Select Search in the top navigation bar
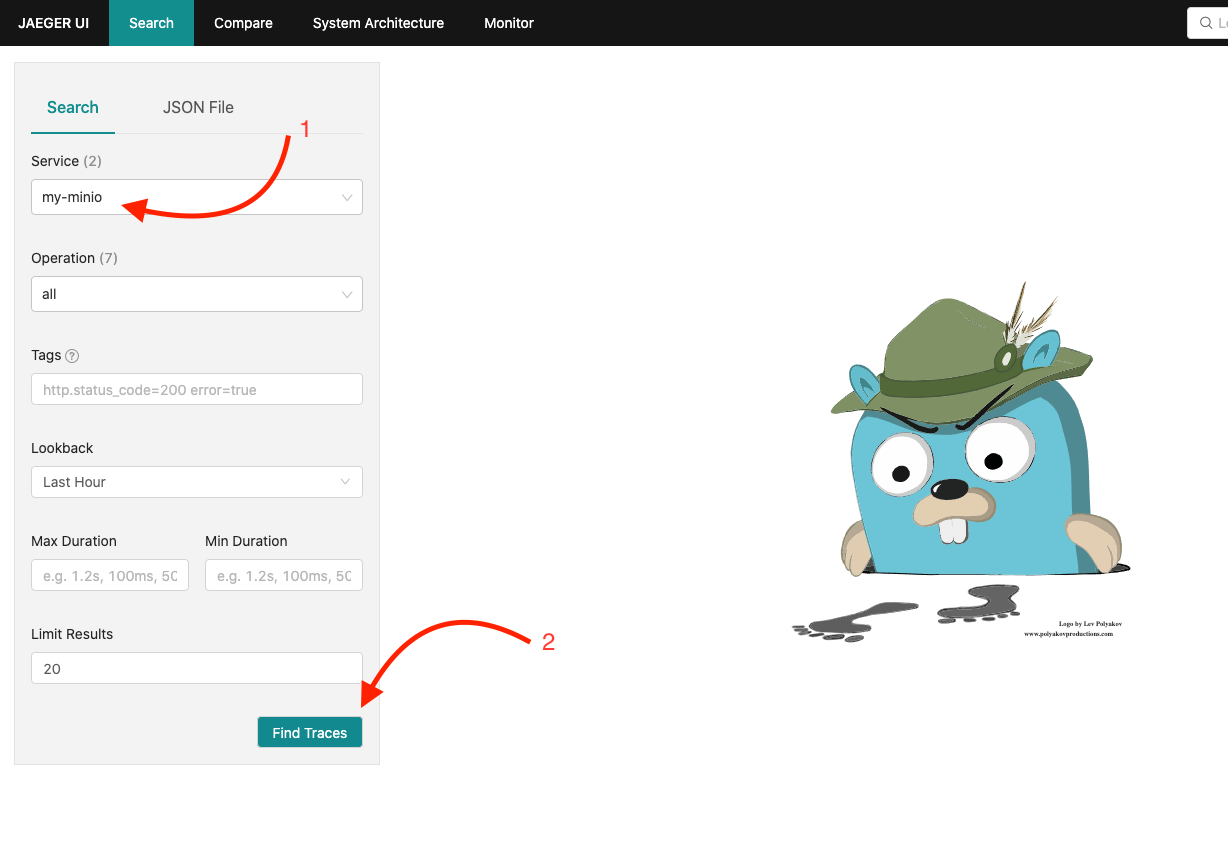 [x=151, y=22]
